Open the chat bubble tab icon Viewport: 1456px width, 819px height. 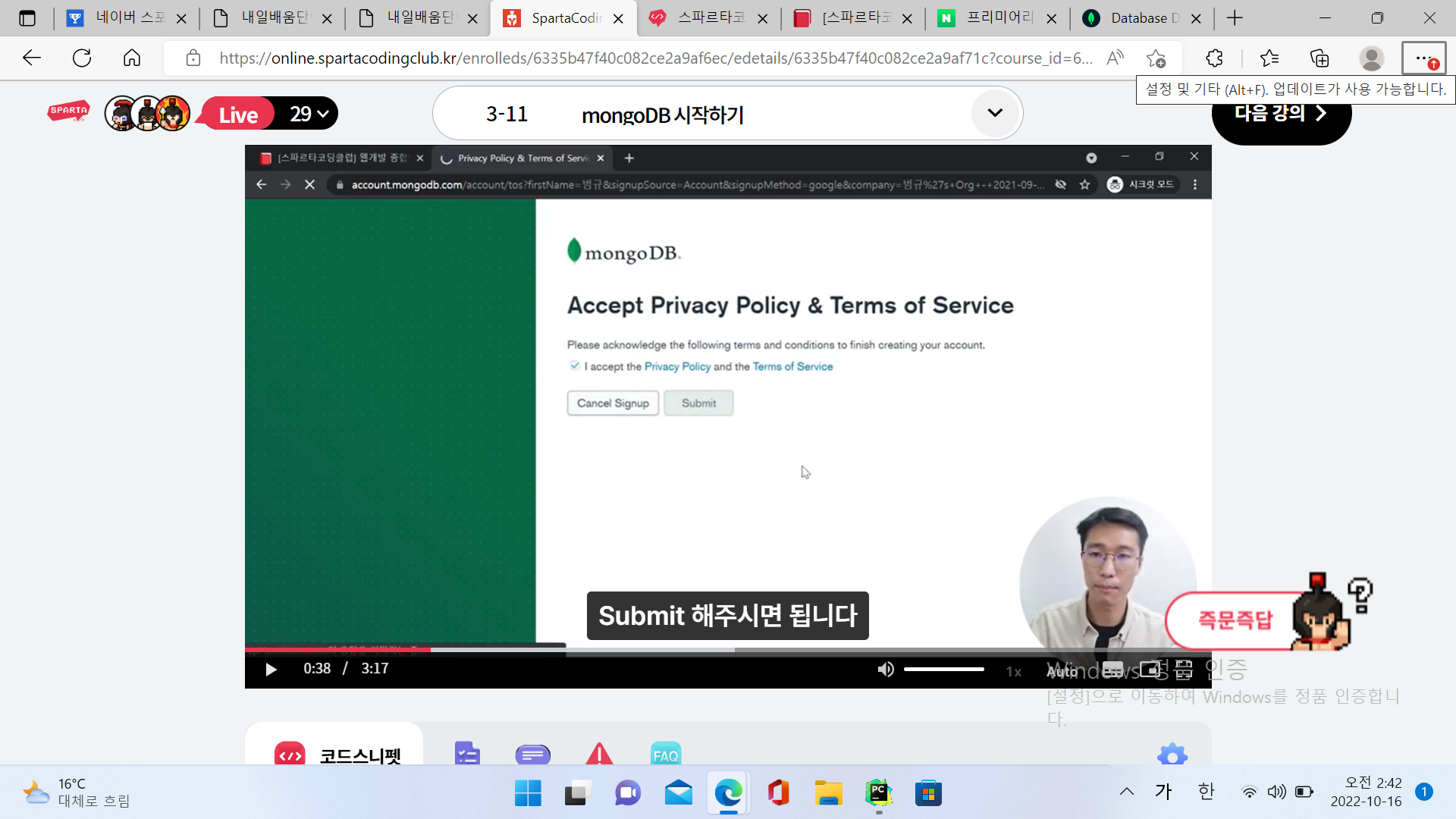click(532, 755)
